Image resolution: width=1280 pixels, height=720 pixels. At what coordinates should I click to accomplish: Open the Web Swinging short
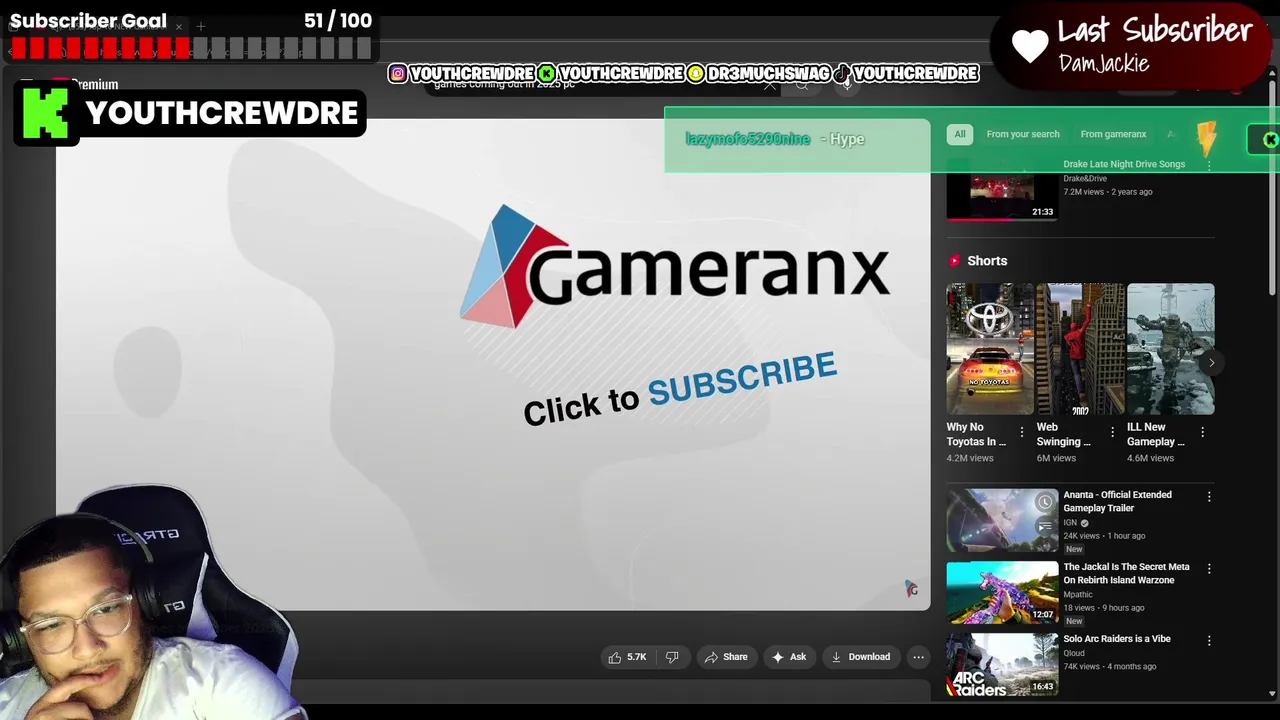[1080, 349]
